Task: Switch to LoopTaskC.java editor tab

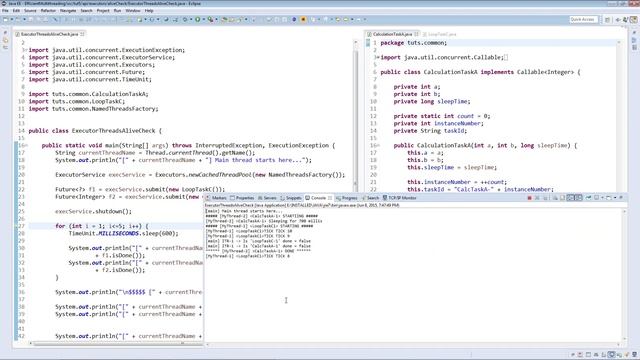Action: [x=442, y=34]
